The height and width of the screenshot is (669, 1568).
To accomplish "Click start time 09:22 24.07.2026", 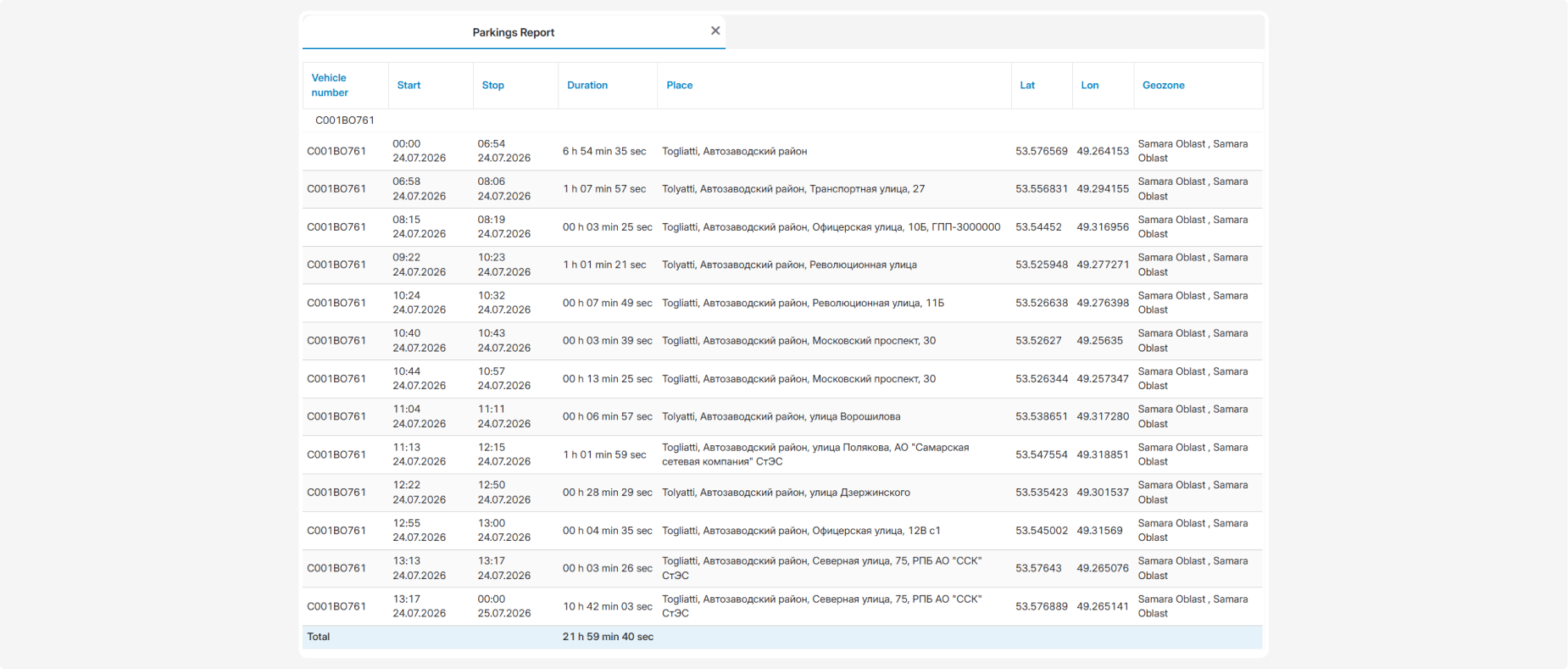I will [x=420, y=265].
